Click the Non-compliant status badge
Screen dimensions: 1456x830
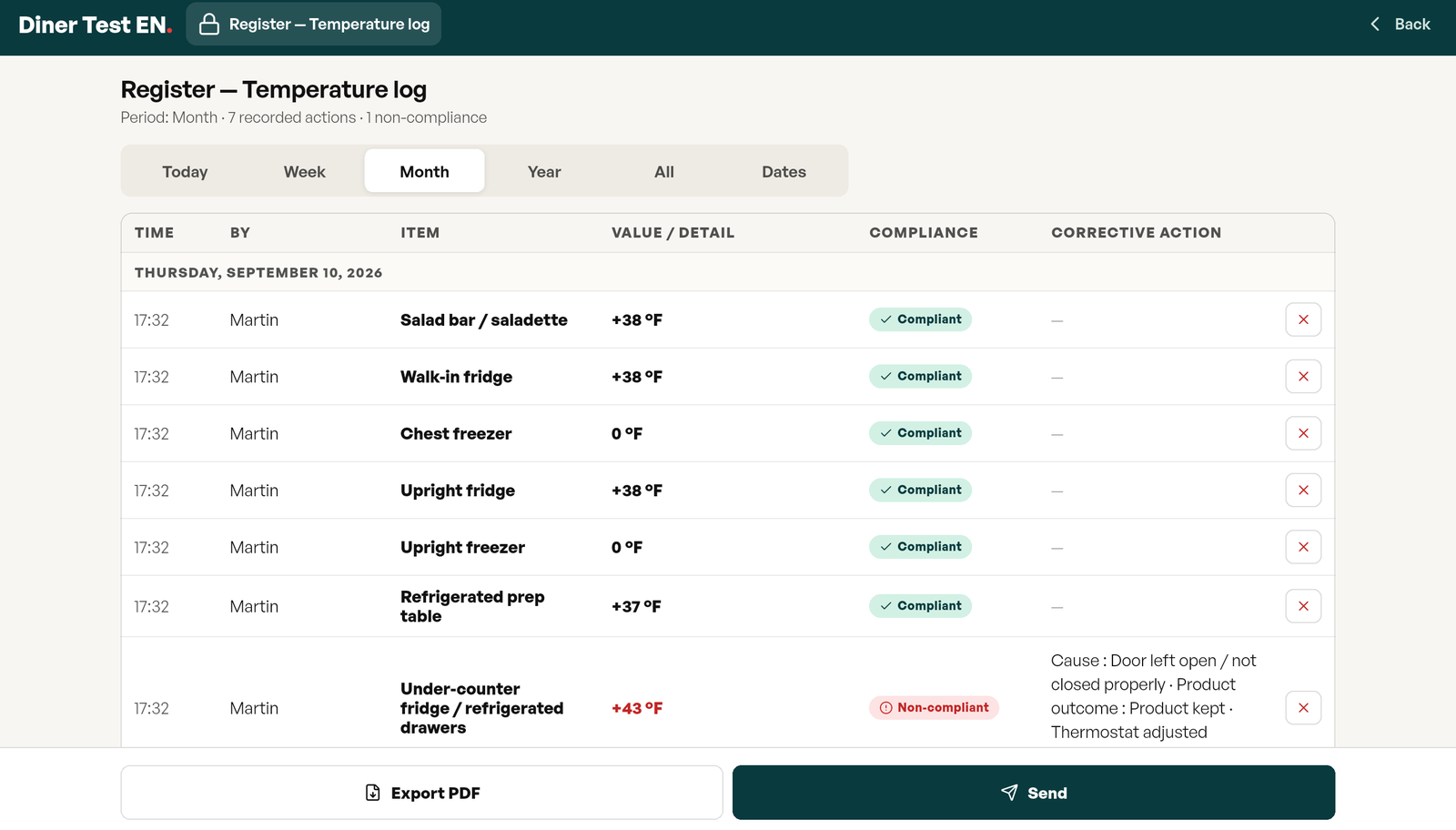[934, 708]
